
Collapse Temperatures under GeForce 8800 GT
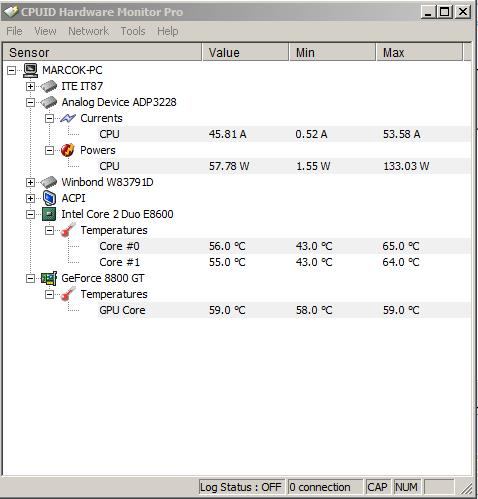[x=49, y=294]
